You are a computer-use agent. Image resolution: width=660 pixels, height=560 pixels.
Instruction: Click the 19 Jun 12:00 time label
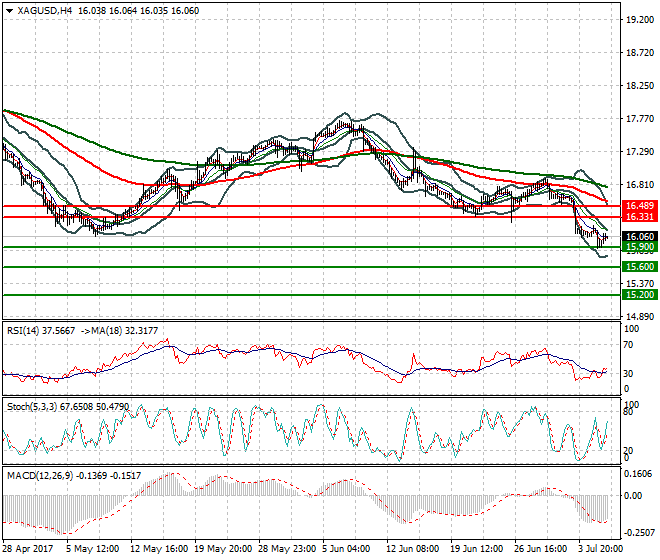coord(477,549)
